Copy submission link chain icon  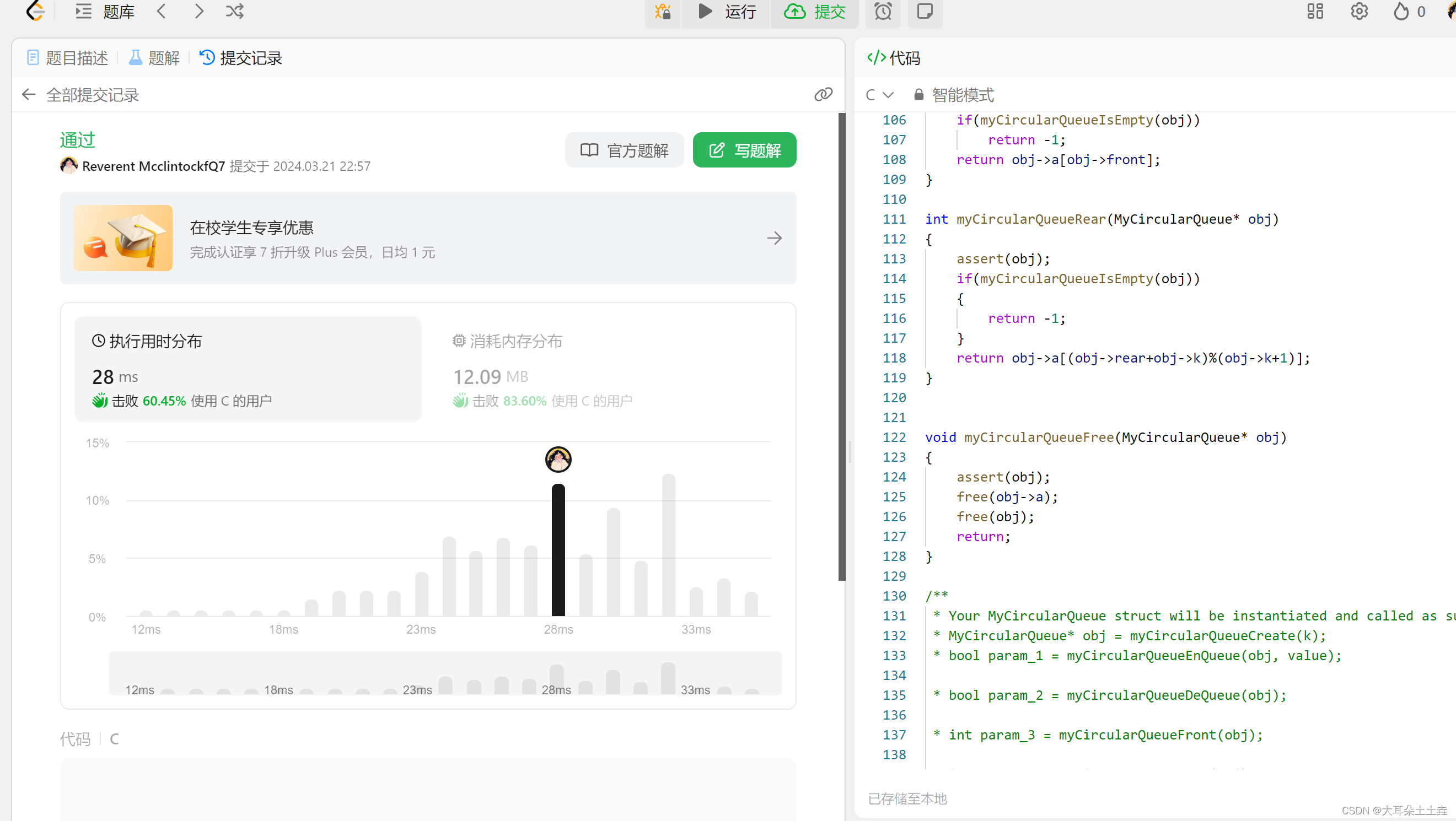click(823, 94)
